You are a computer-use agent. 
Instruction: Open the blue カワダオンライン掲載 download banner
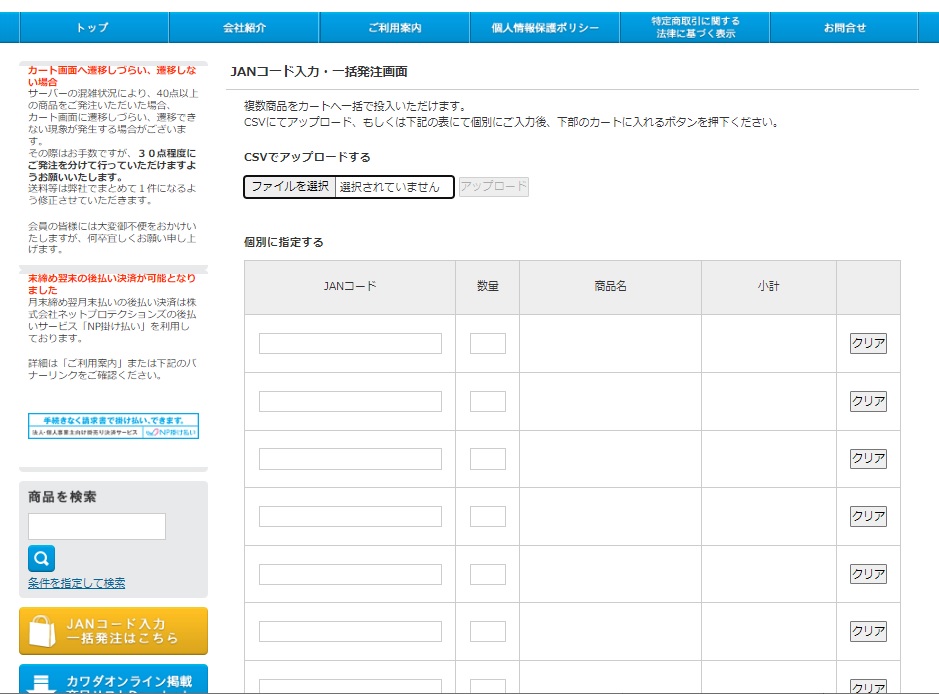pyautogui.click(x=113, y=680)
